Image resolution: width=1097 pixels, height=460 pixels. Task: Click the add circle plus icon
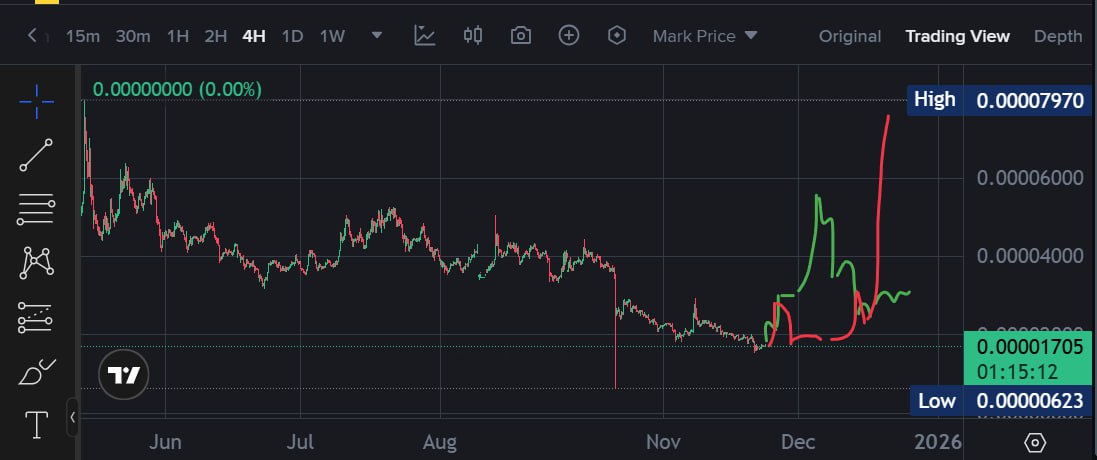569,36
